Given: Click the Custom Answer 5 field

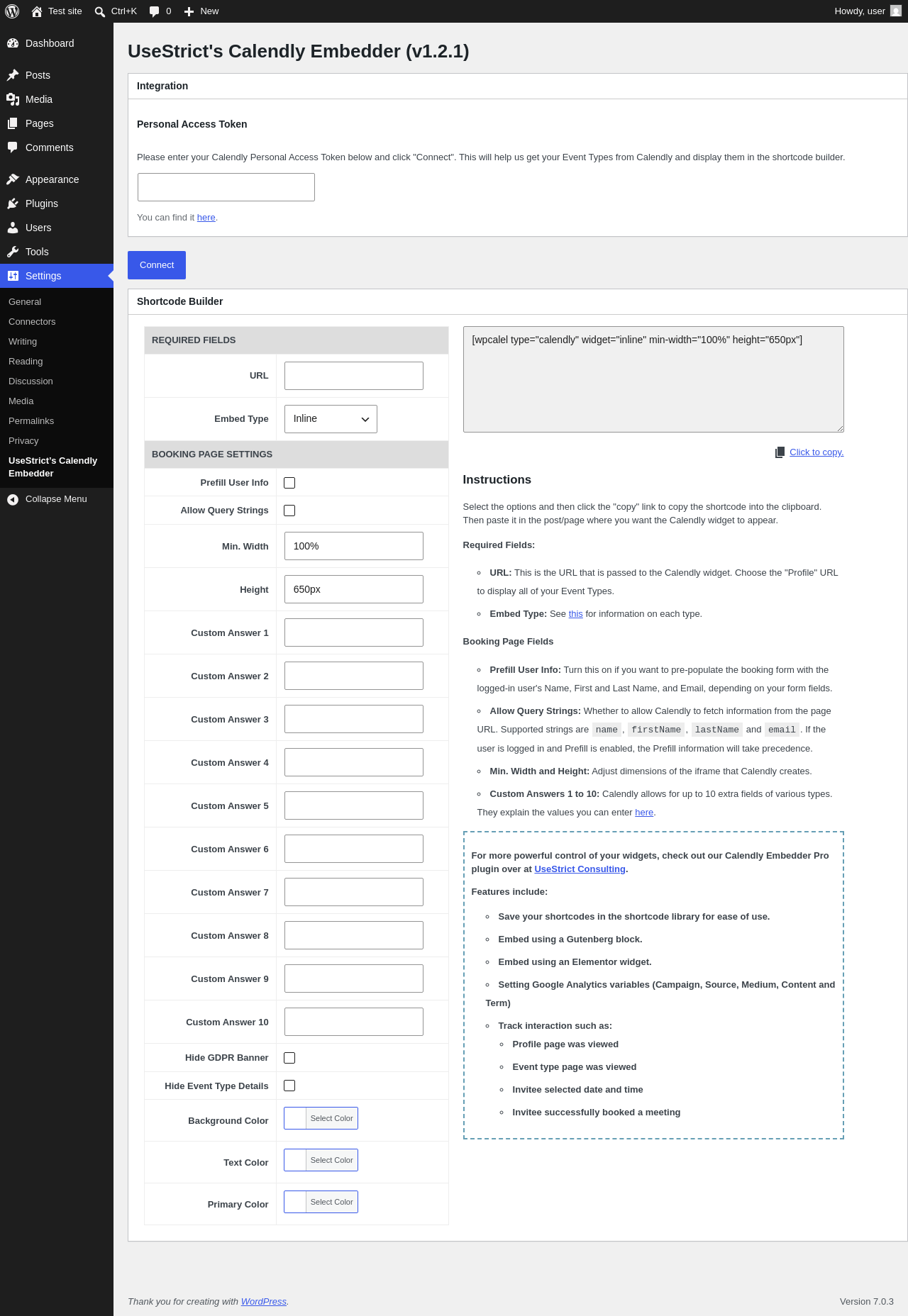Looking at the screenshot, I should click(x=354, y=805).
